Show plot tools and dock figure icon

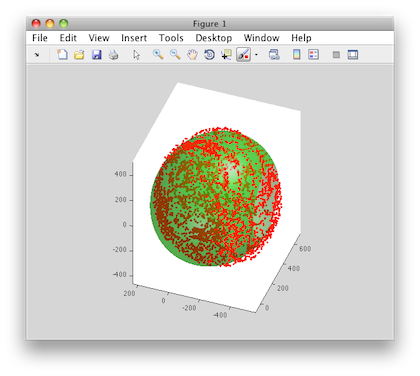[353, 54]
